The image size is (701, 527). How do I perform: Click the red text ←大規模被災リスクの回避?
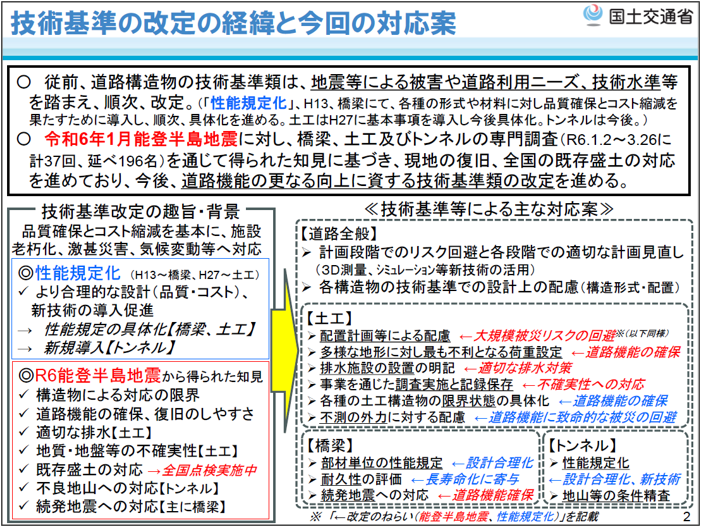pyautogui.click(x=536, y=336)
